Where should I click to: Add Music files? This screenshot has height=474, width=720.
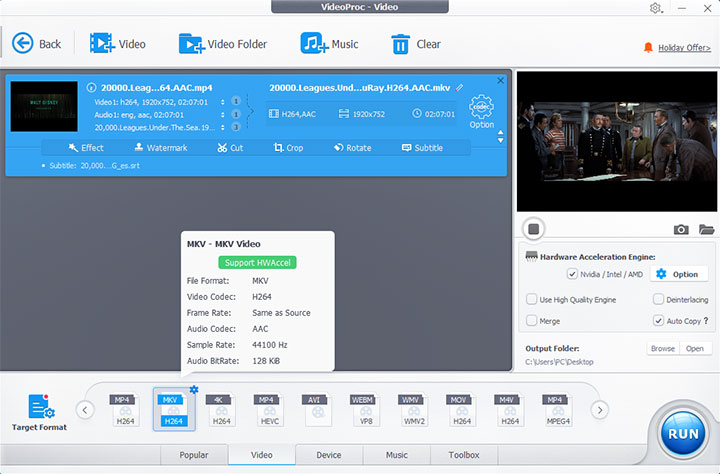pyautogui.click(x=329, y=44)
